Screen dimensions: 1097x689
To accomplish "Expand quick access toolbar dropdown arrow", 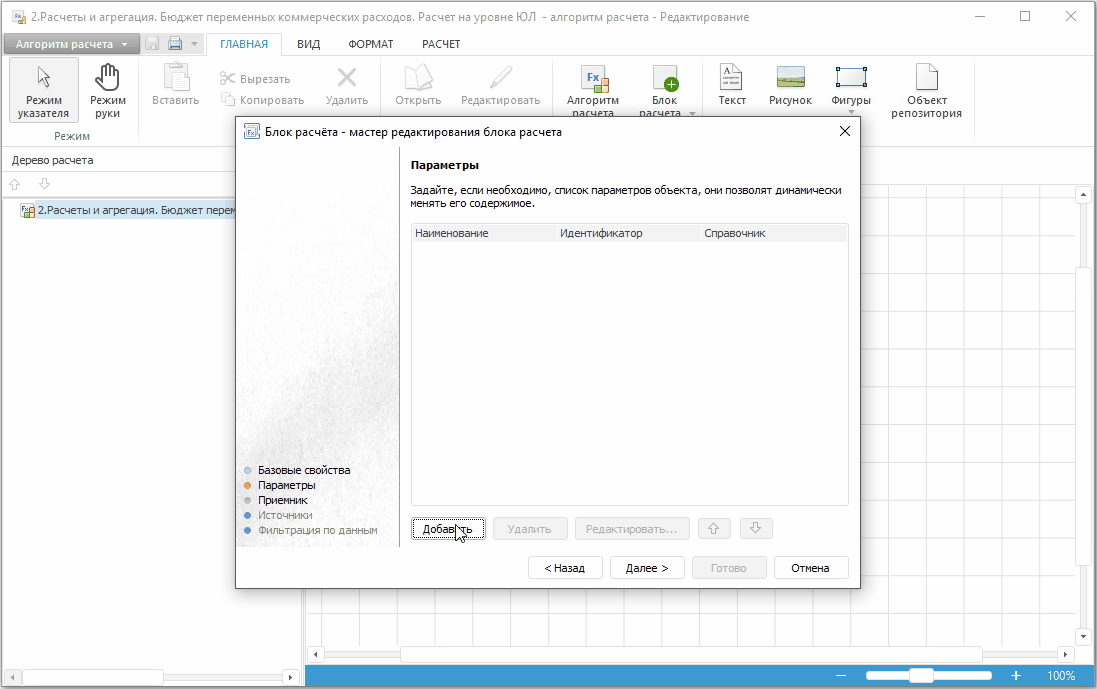I will pyautogui.click(x=194, y=43).
